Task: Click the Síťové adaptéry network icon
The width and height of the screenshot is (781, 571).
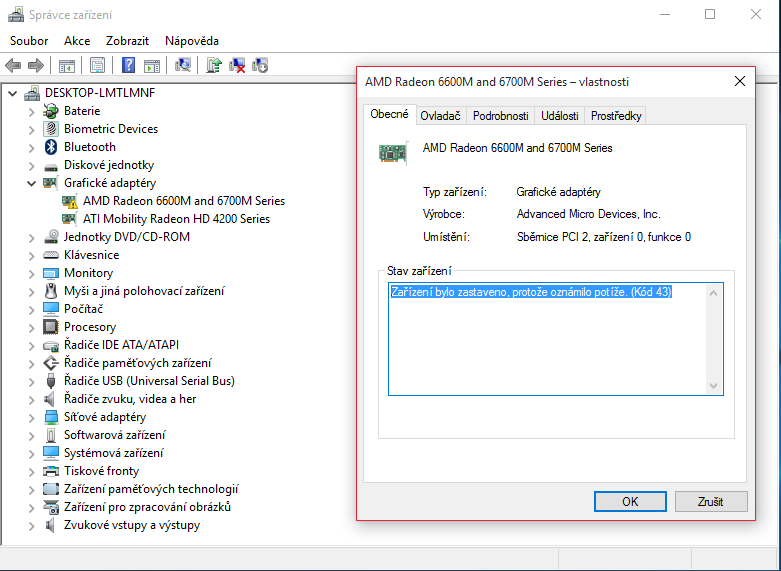Action: [51, 417]
